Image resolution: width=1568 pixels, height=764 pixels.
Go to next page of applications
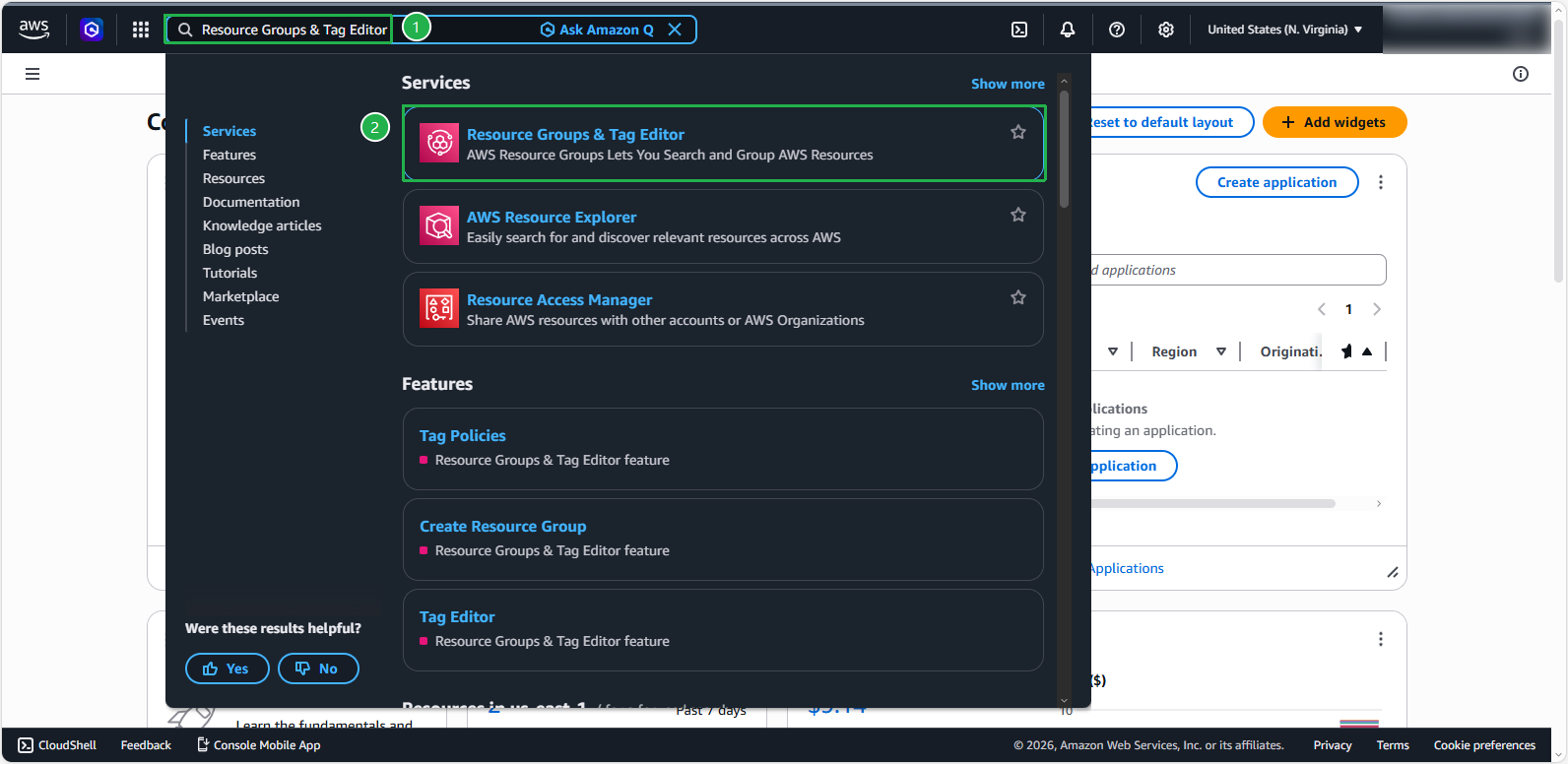coord(1377,309)
